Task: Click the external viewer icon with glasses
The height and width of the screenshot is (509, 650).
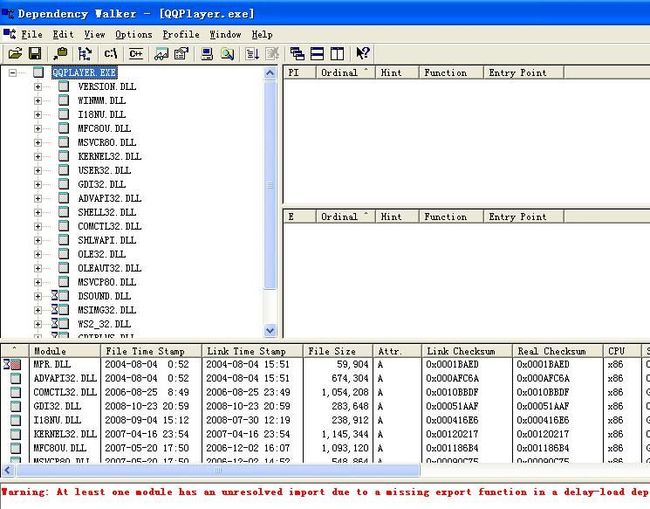Action: coord(161,53)
